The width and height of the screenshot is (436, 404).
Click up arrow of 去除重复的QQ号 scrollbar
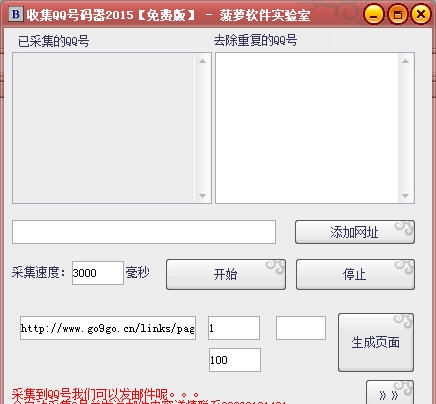tap(405, 61)
